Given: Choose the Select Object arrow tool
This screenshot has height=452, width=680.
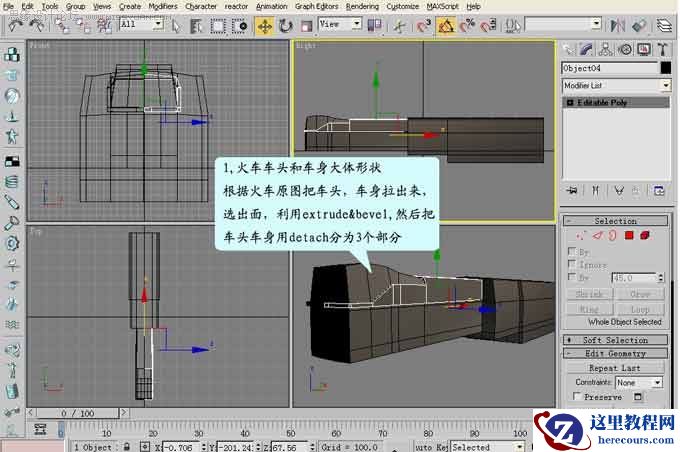Looking at the screenshot, I should pyautogui.click(x=176, y=26).
